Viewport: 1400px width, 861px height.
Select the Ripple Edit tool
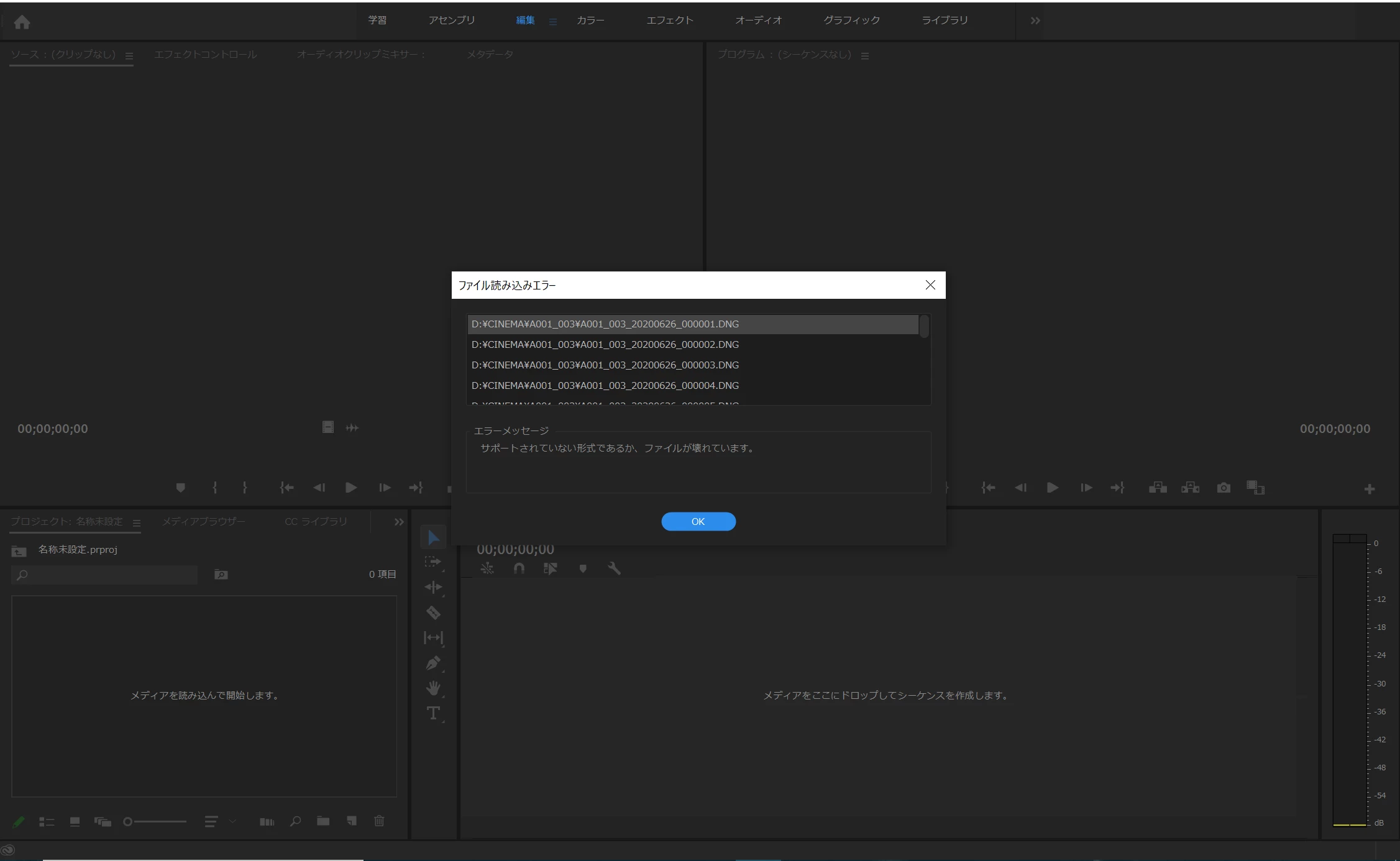pos(433,587)
